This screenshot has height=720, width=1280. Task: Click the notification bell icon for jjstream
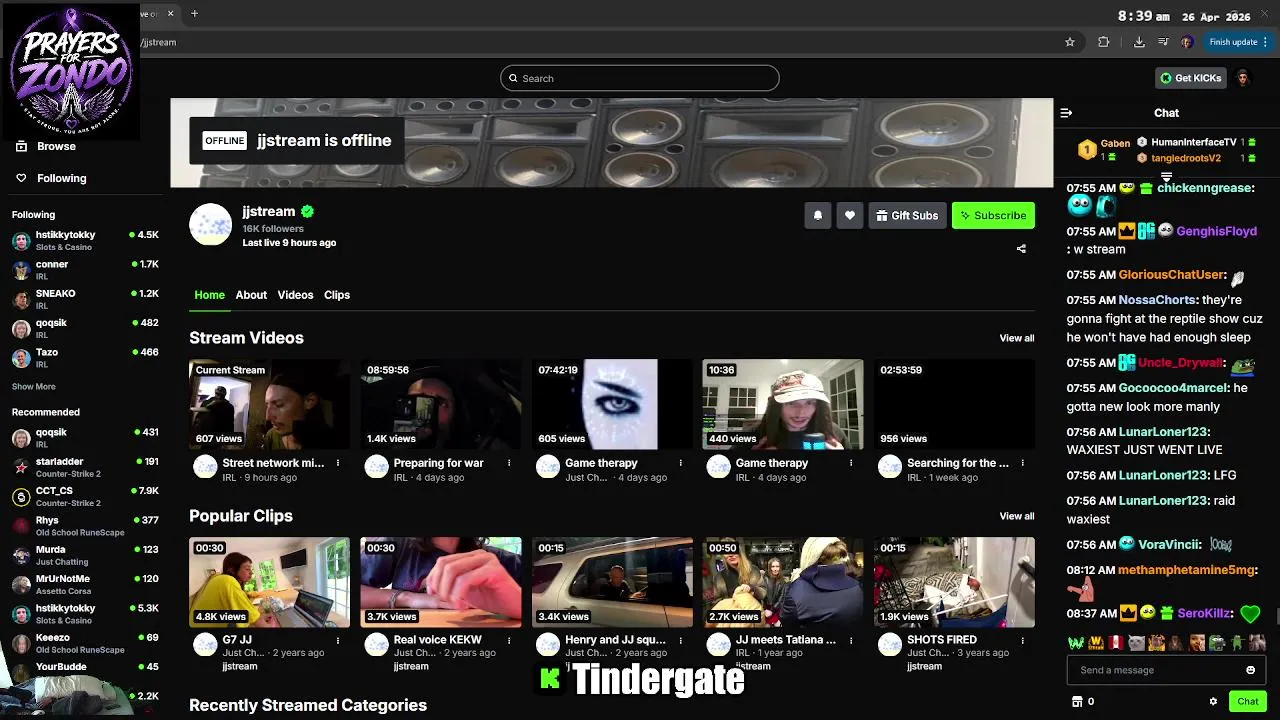(x=817, y=215)
